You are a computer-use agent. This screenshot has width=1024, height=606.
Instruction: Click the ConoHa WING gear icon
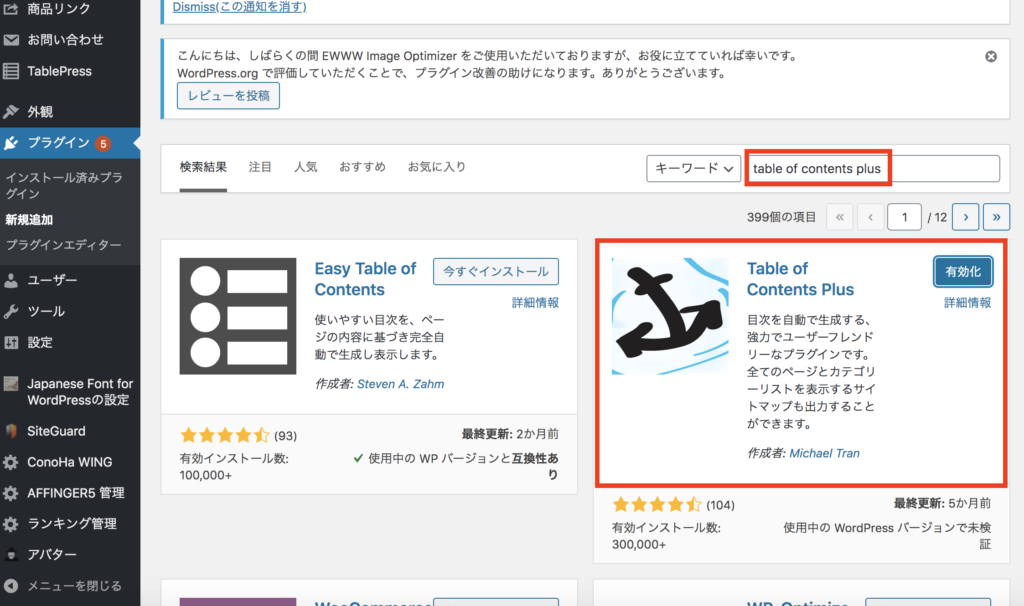pos(11,462)
